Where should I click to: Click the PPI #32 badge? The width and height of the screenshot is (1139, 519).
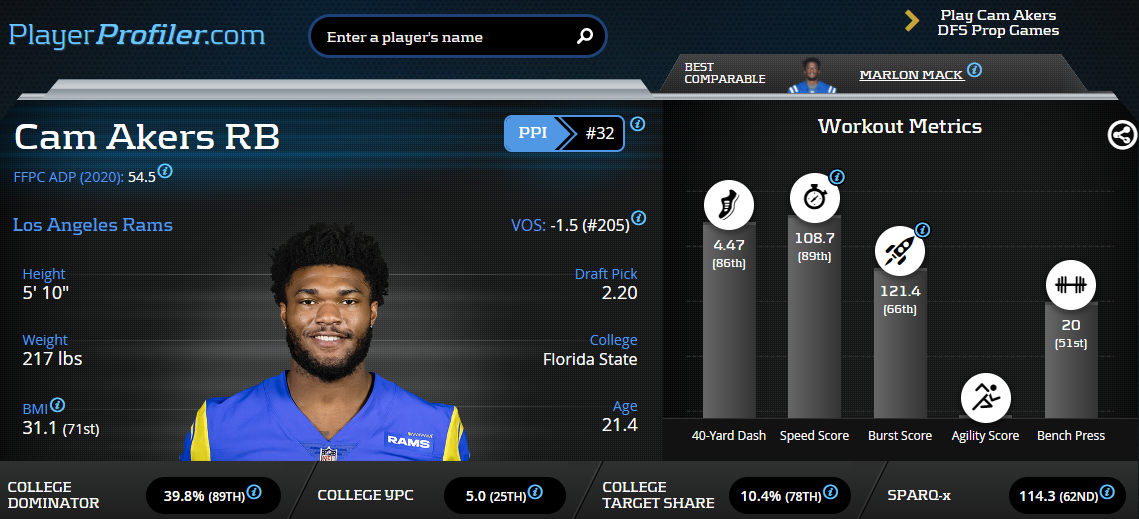pos(564,134)
